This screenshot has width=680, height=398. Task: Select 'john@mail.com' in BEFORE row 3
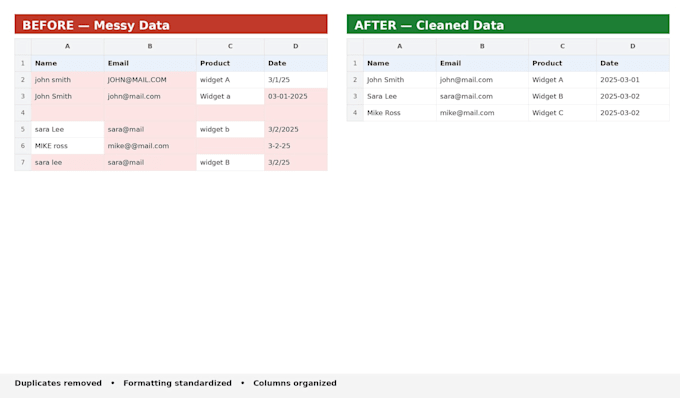coord(150,96)
